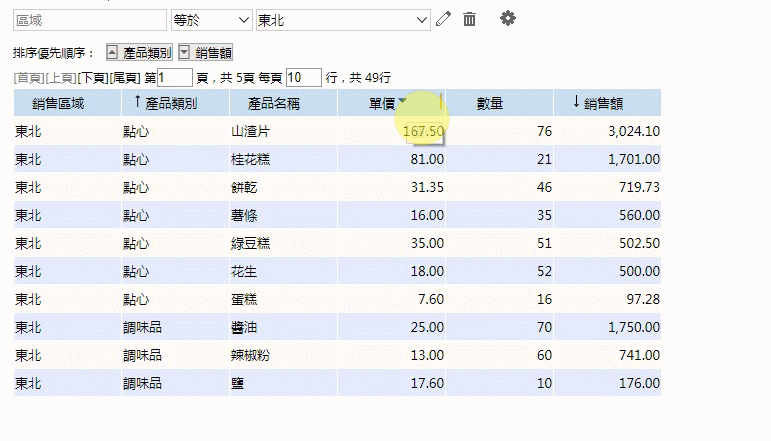
Task: Open the gear settings icon
Action: pos(508,19)
